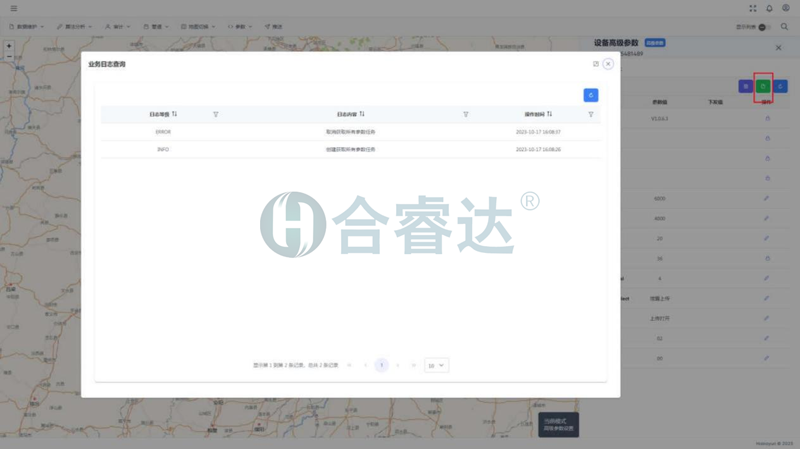Click the blue badge beside the 设备高级参数 title
The width and height of the screenshot is (800, 449).
(655, 43)
